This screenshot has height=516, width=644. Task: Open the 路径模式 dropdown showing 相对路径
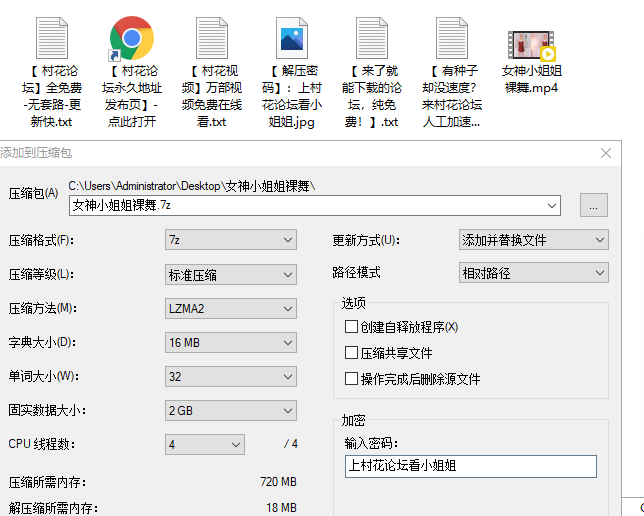[x=533, y=273]
